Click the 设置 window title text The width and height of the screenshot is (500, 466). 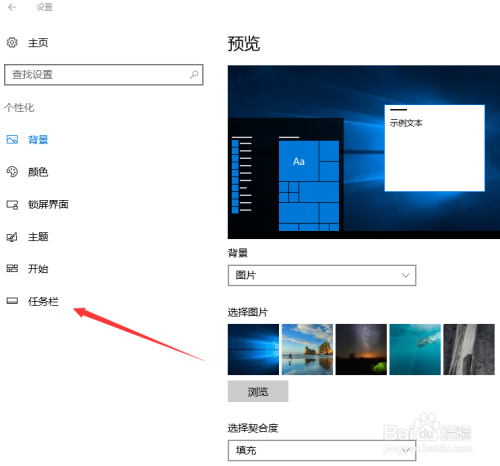pyautogui.click(x=45, y=7)
